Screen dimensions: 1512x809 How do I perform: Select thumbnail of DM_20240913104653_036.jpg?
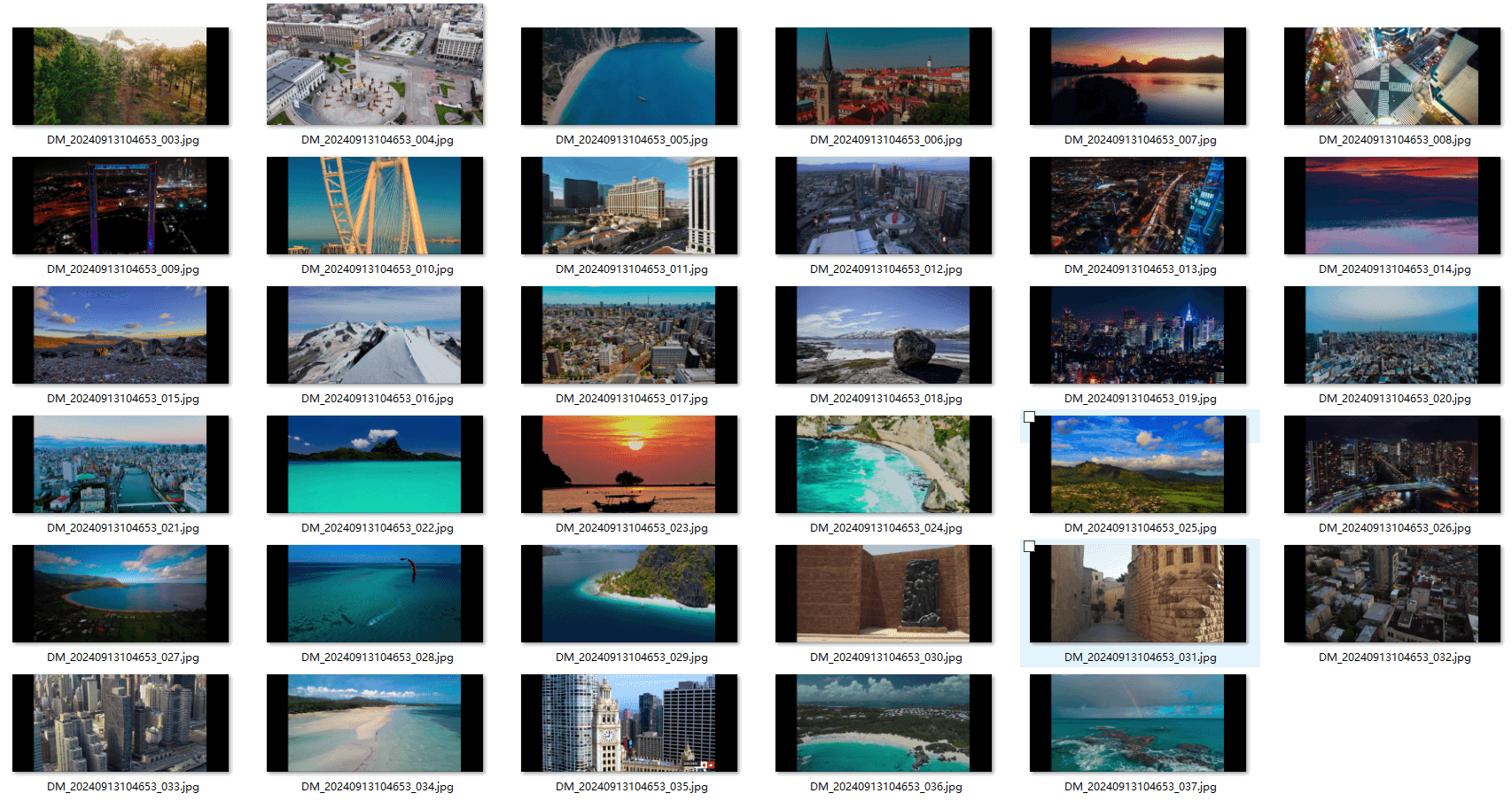click(884, 723)
